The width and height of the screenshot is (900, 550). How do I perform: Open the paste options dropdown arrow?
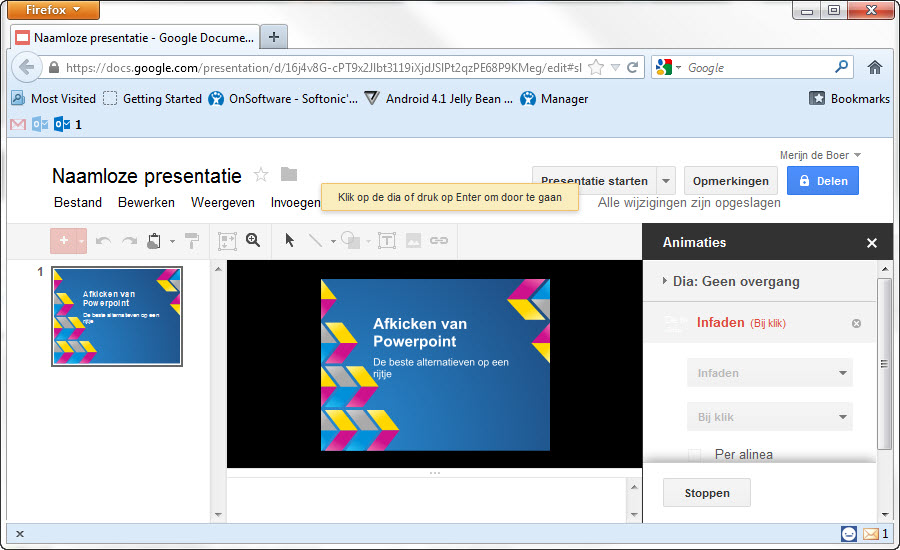[172, 242]
